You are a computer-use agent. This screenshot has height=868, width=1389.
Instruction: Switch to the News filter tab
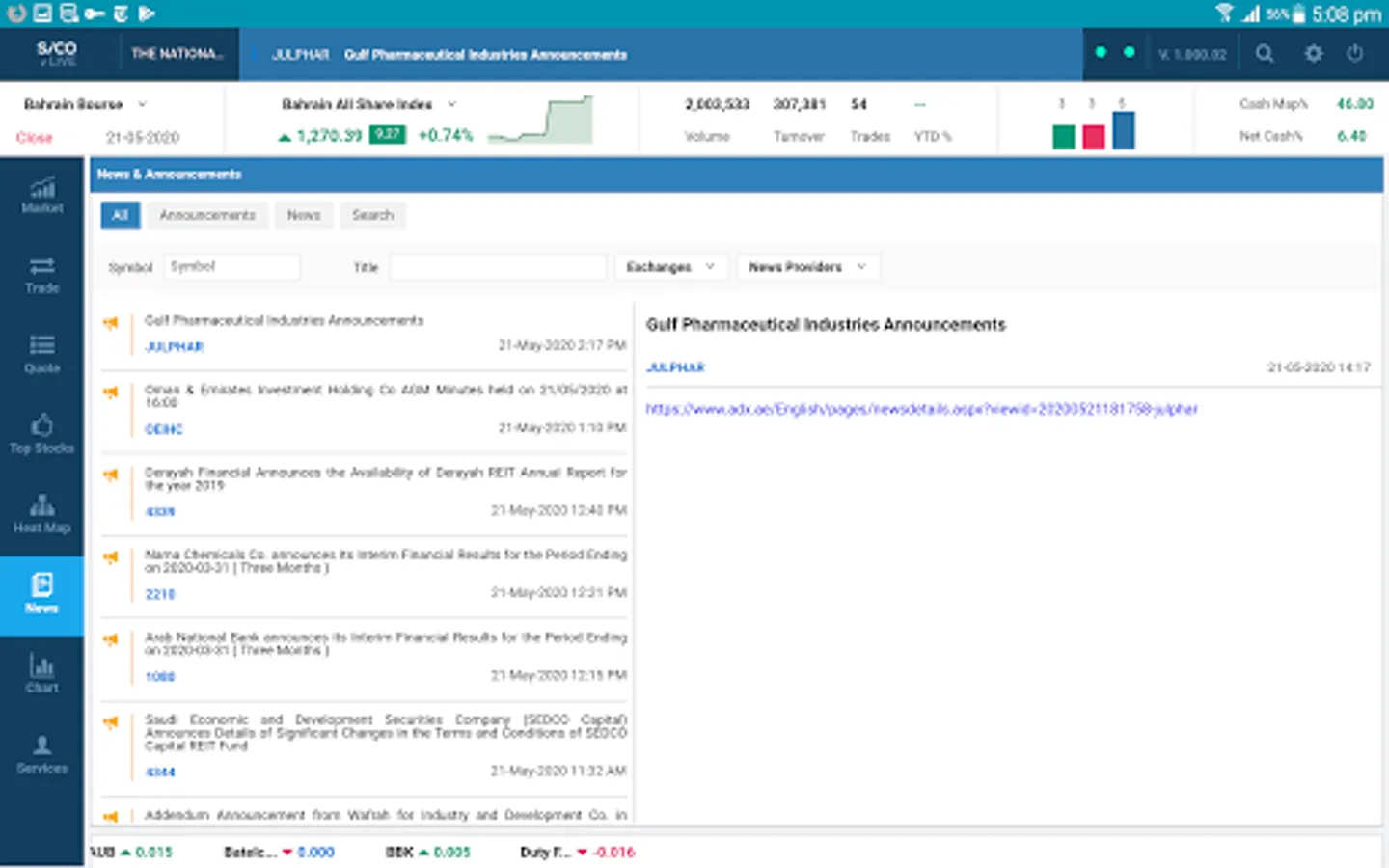pos(304,215)
